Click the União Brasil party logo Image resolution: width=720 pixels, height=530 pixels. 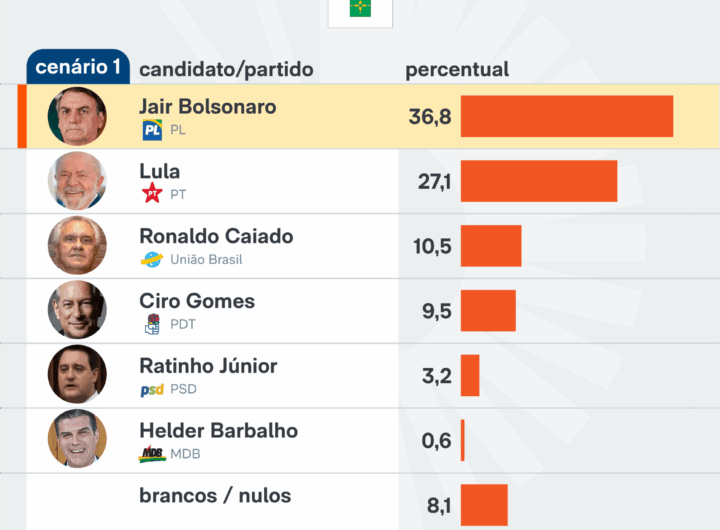152,260
